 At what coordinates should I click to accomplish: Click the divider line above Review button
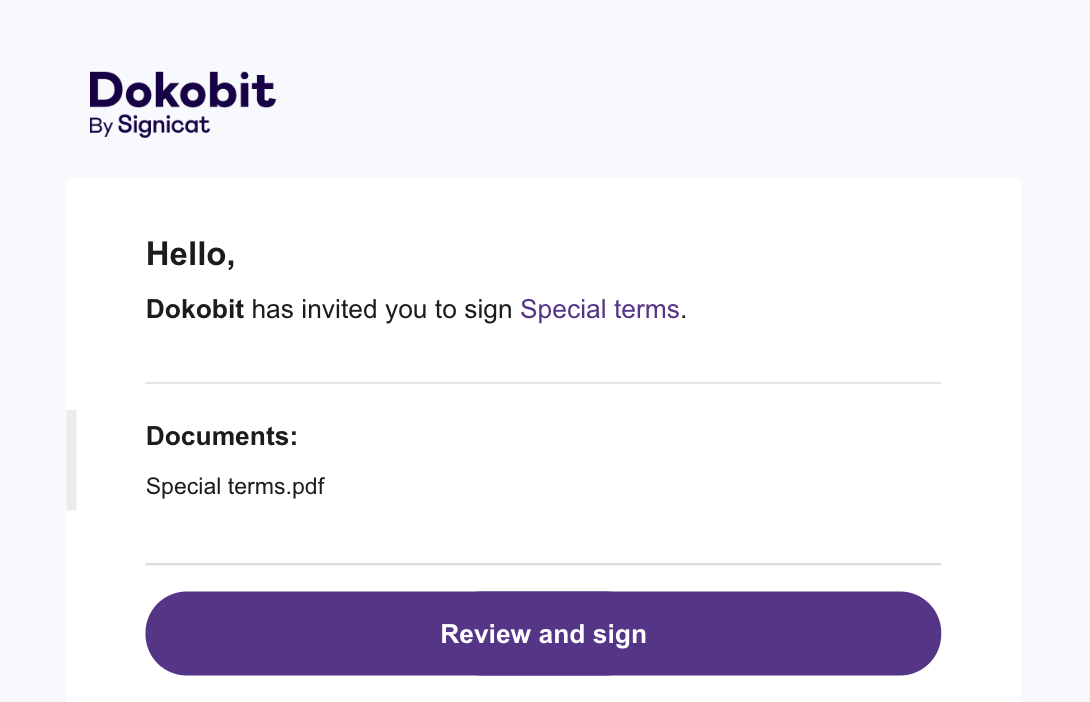(543, 564)
